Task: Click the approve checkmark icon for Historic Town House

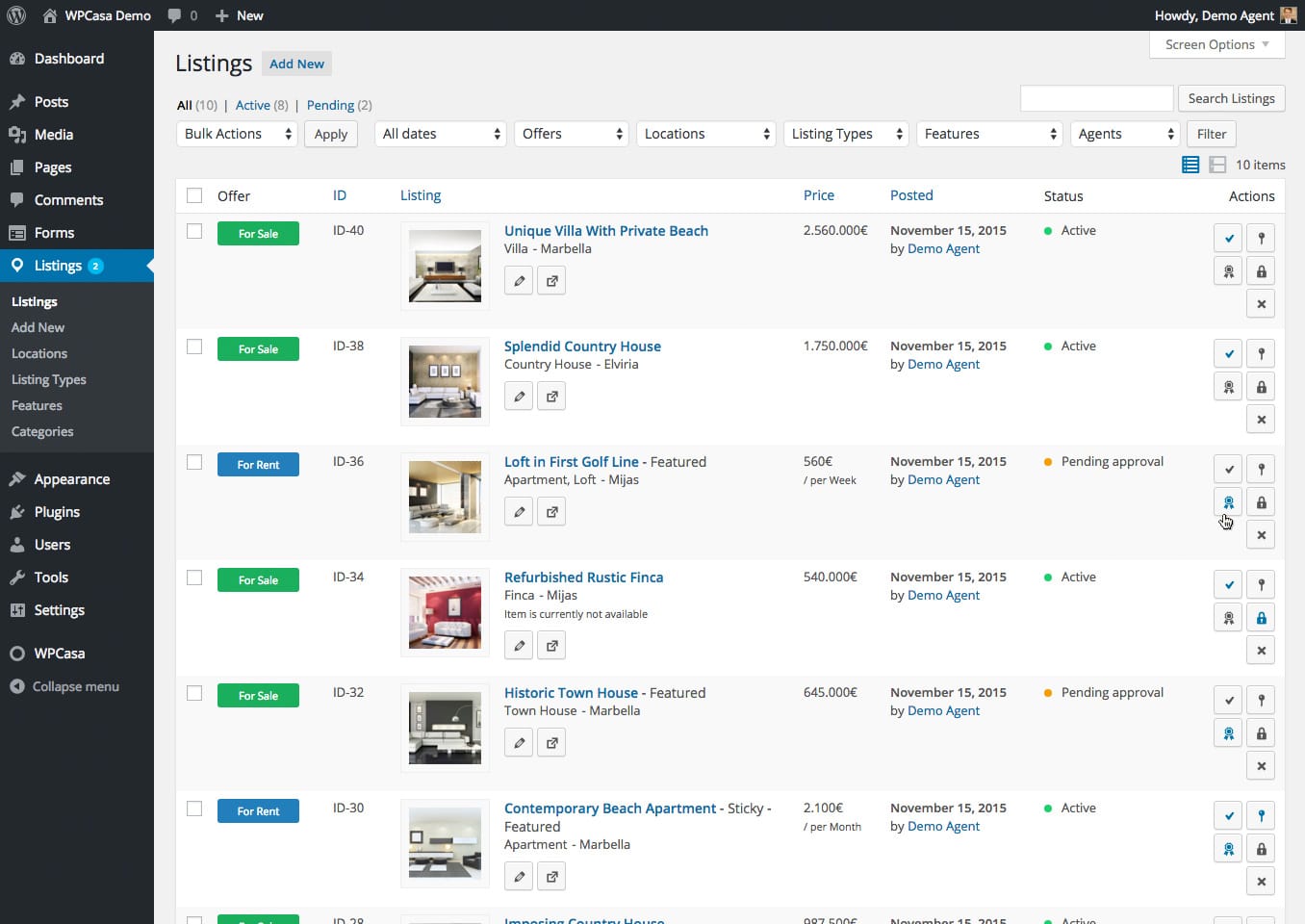Action: tap(1228, 700)
